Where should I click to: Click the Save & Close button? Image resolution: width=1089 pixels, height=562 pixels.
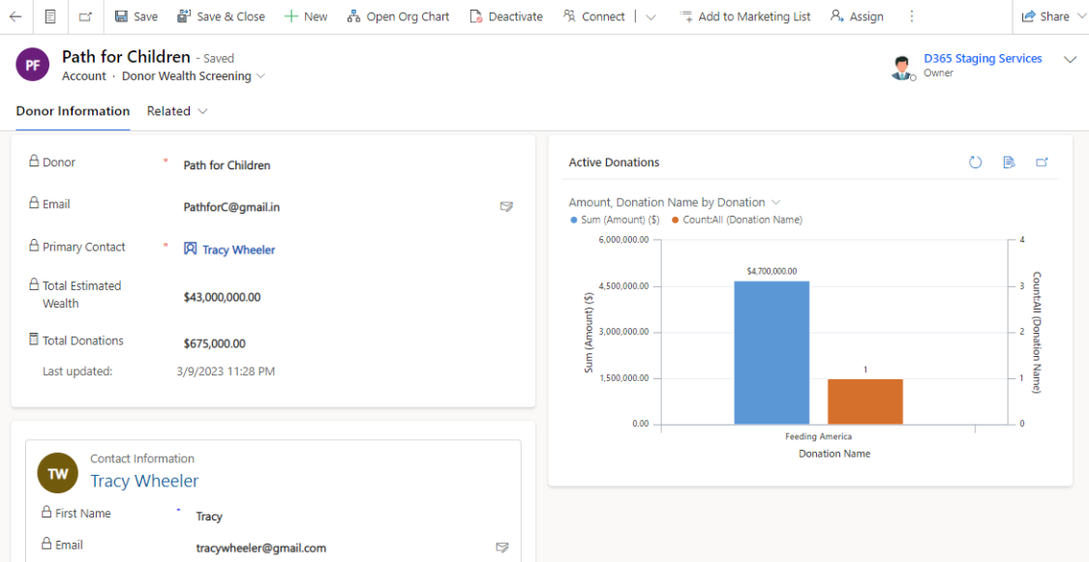(221, 16)
